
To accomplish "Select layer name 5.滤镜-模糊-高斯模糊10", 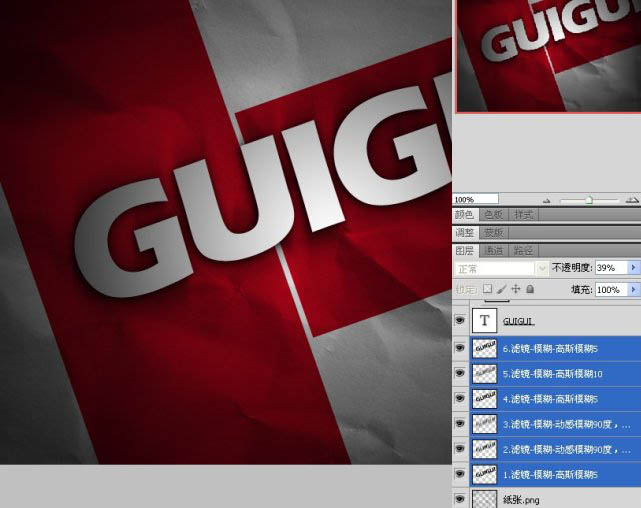I will 552,374.
